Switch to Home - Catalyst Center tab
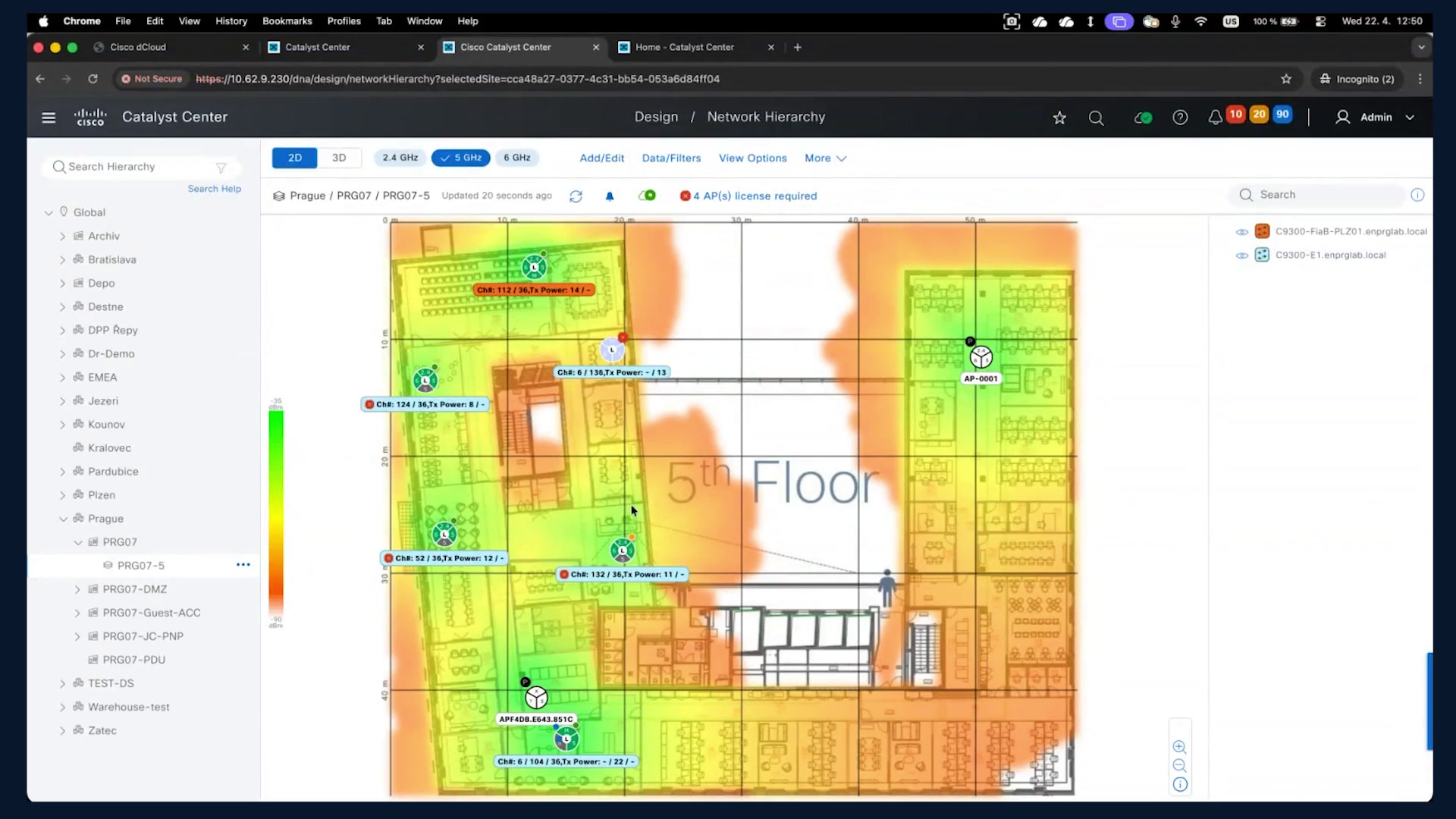 coord(696,47)
